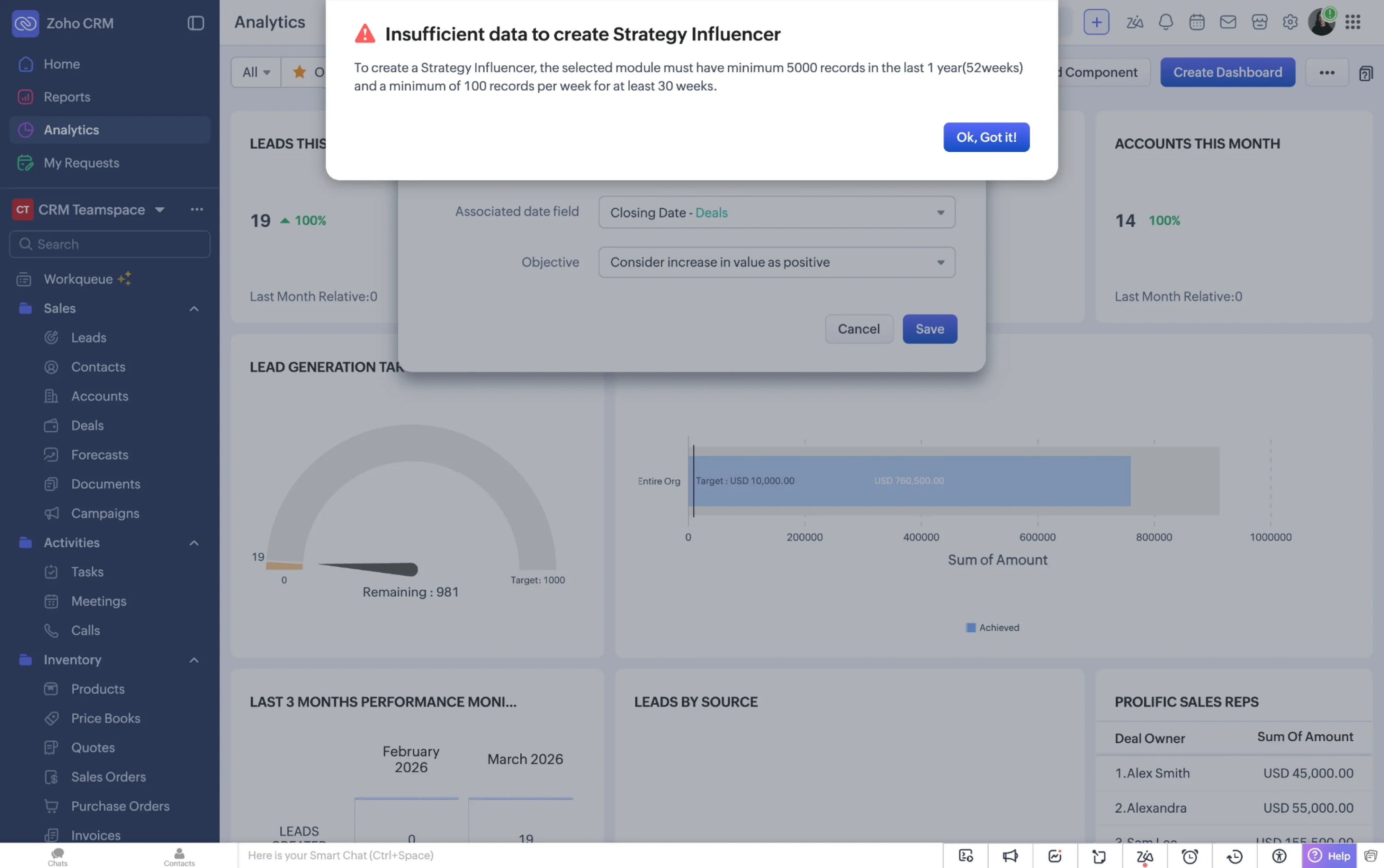Open Reports in sidebar
The height and width of the screenshot is (868, 1384).
pyautogui.click(x=110, y=97)
